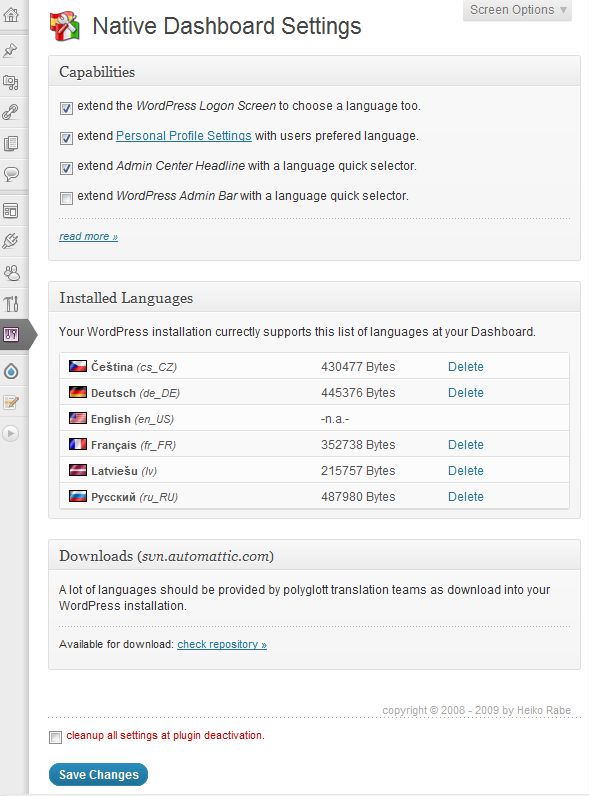This screenshot has width=589, height=796.
Task: Open the Personal Profile Settings link
Action: point(184,136)
